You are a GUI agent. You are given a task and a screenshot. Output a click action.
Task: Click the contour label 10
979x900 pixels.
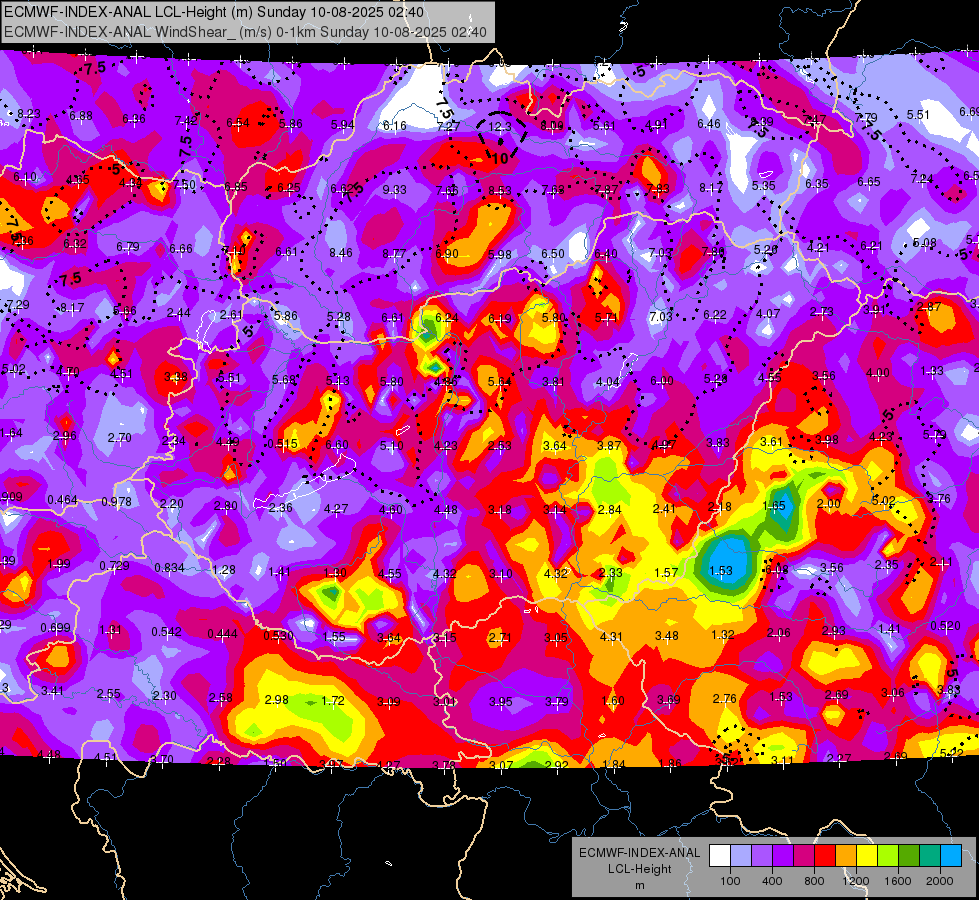(500, 159)
